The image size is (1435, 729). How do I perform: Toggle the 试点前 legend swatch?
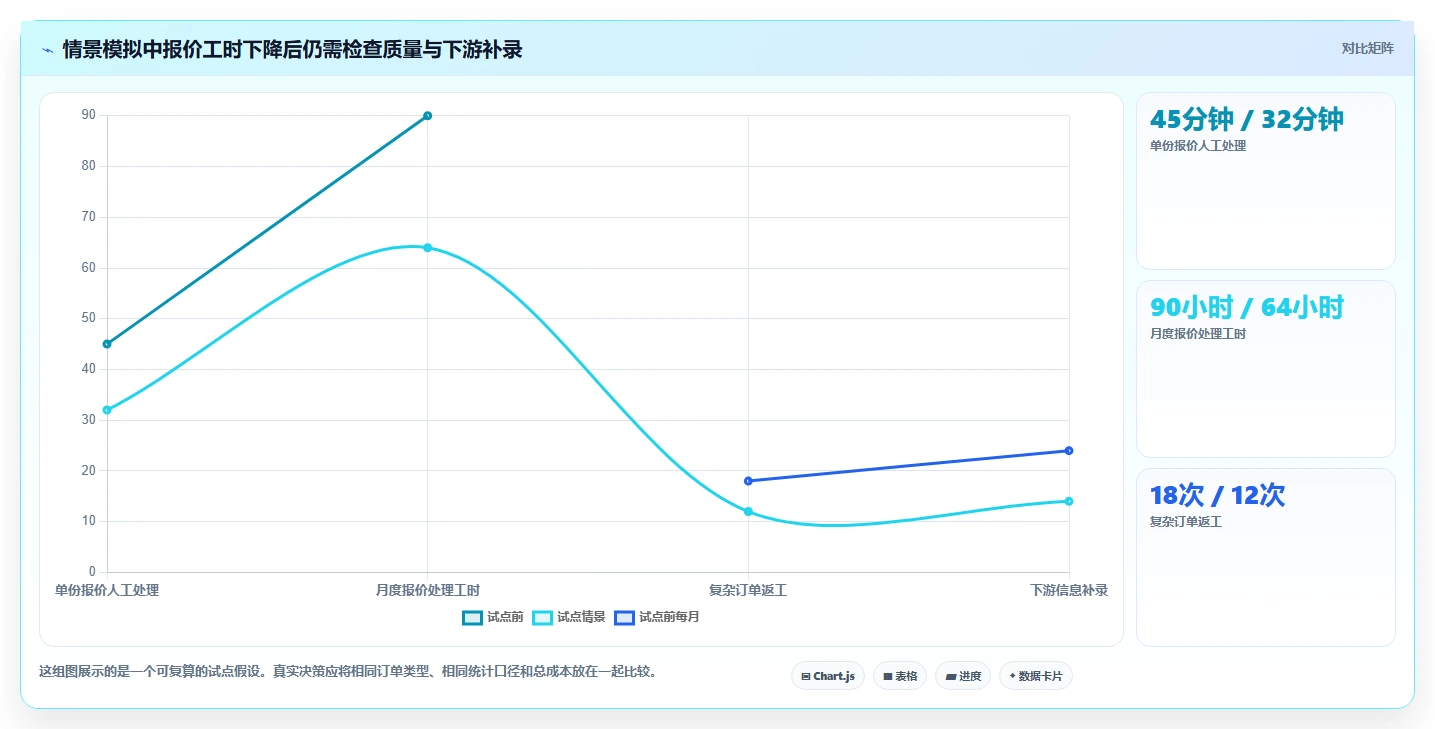point(472,617)
